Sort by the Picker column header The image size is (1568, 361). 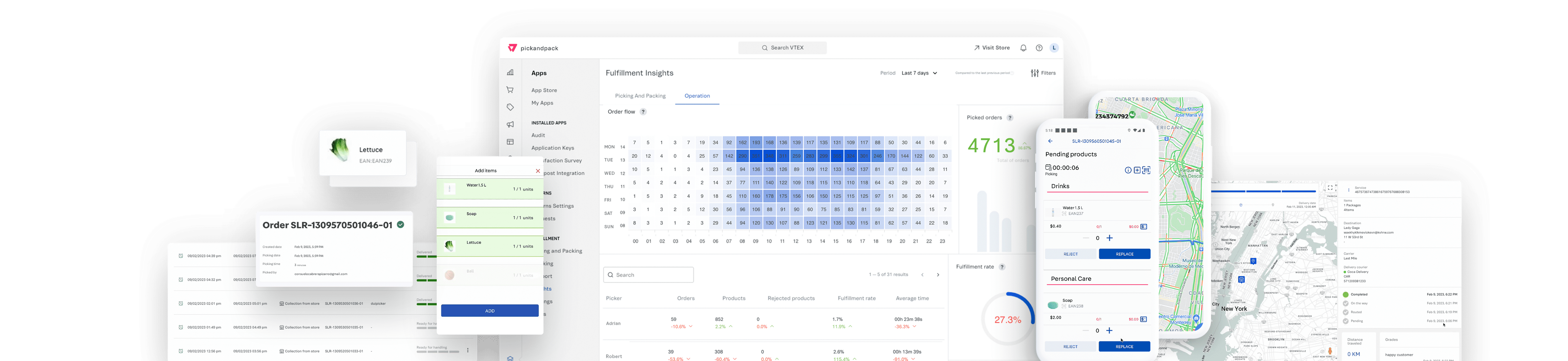click(614, 299)
